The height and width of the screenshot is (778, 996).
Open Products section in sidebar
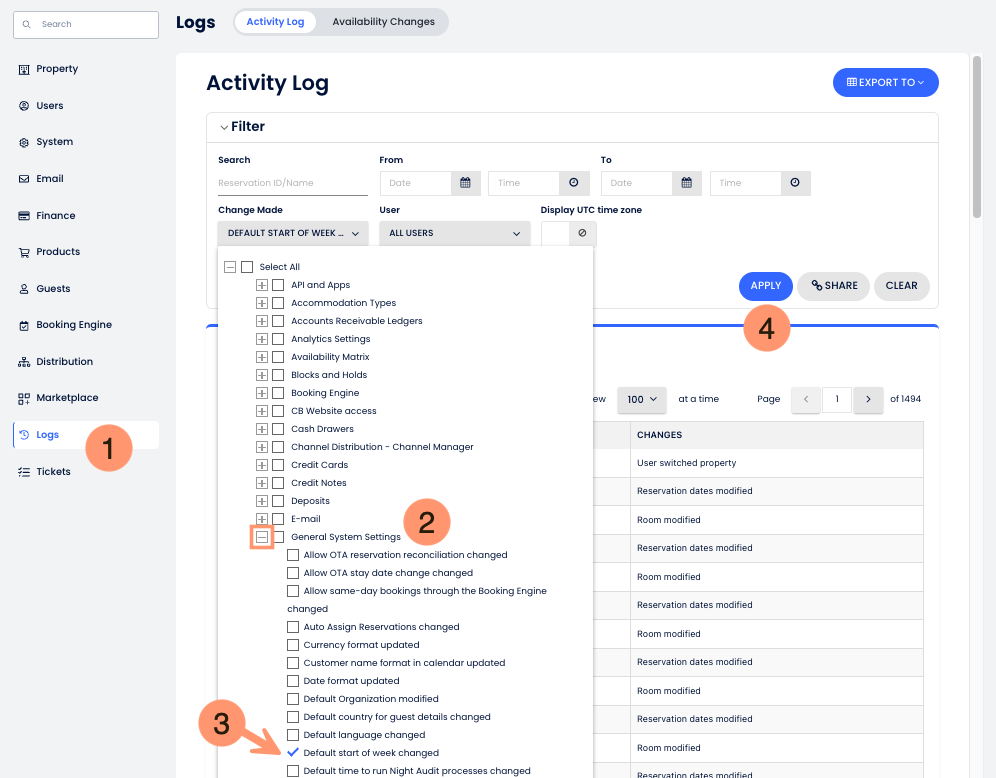(x=57, y=252)
